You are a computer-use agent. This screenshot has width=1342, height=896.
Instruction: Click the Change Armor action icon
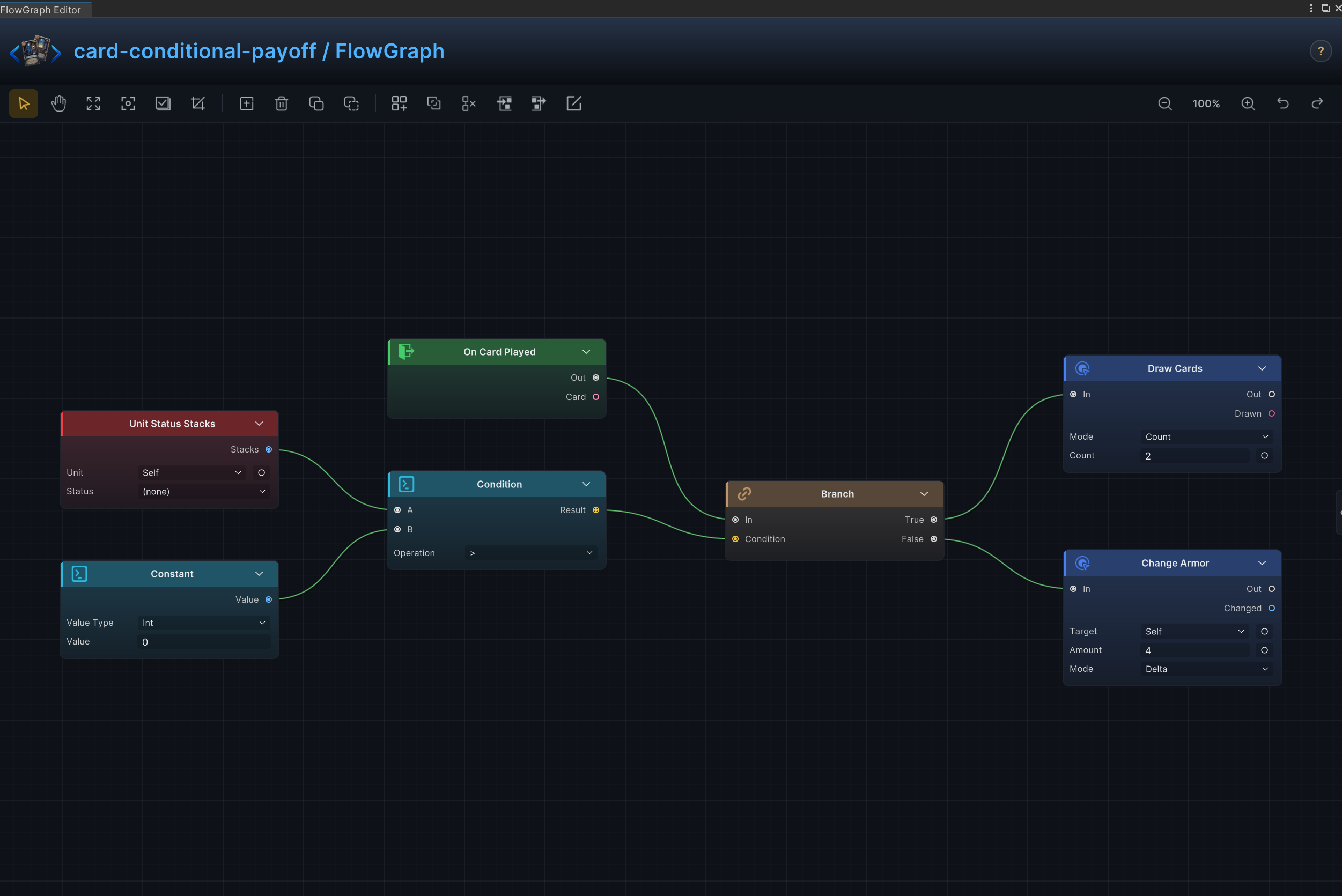(1082, 563)
